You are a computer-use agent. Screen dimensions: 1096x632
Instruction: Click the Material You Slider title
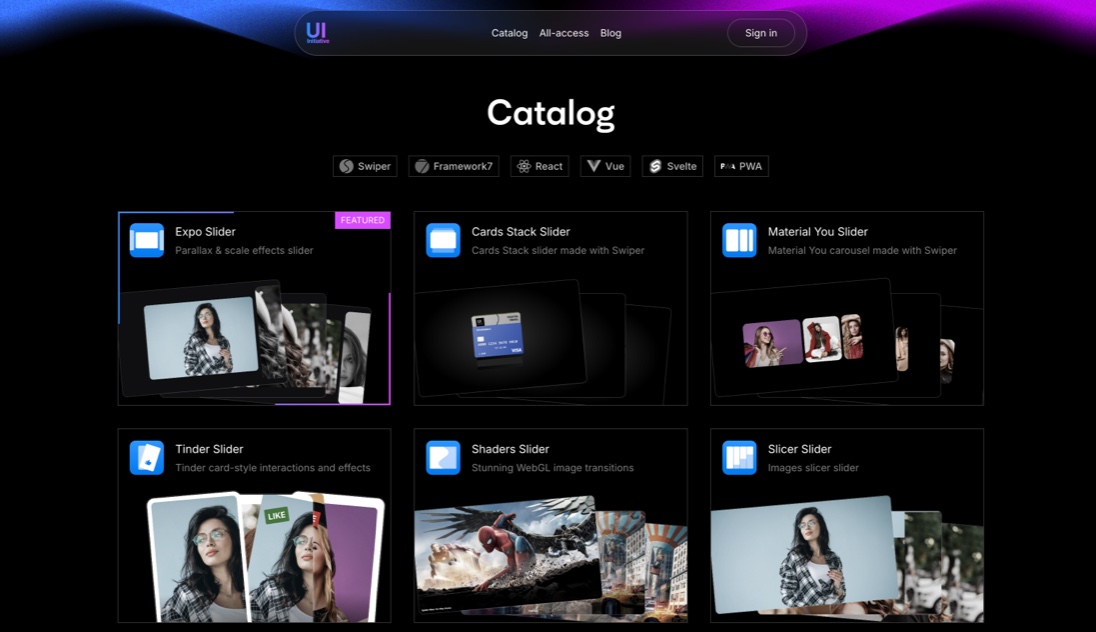[817, 232]
